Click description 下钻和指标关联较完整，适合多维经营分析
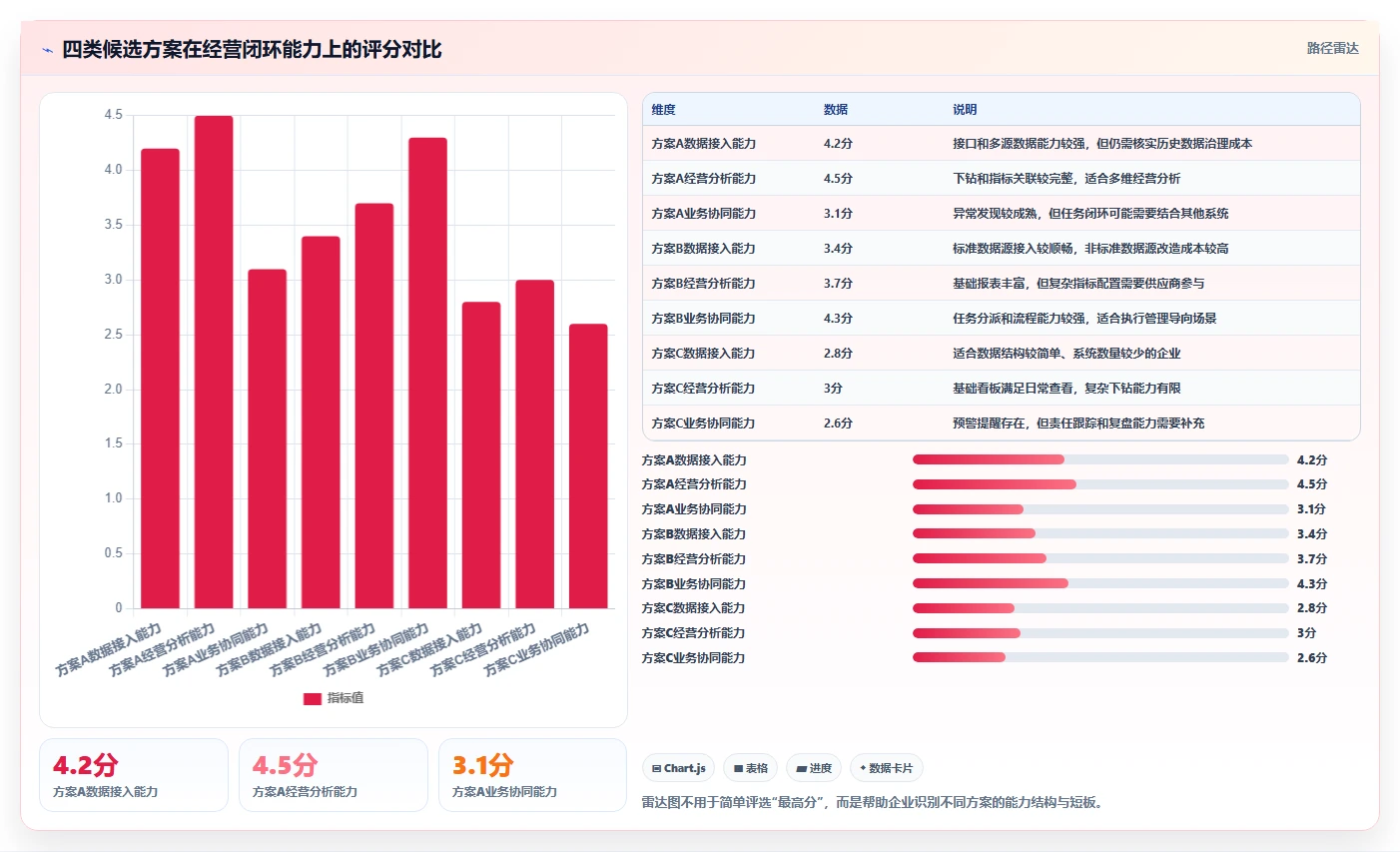1400x852 pixels. [1066, 179]
